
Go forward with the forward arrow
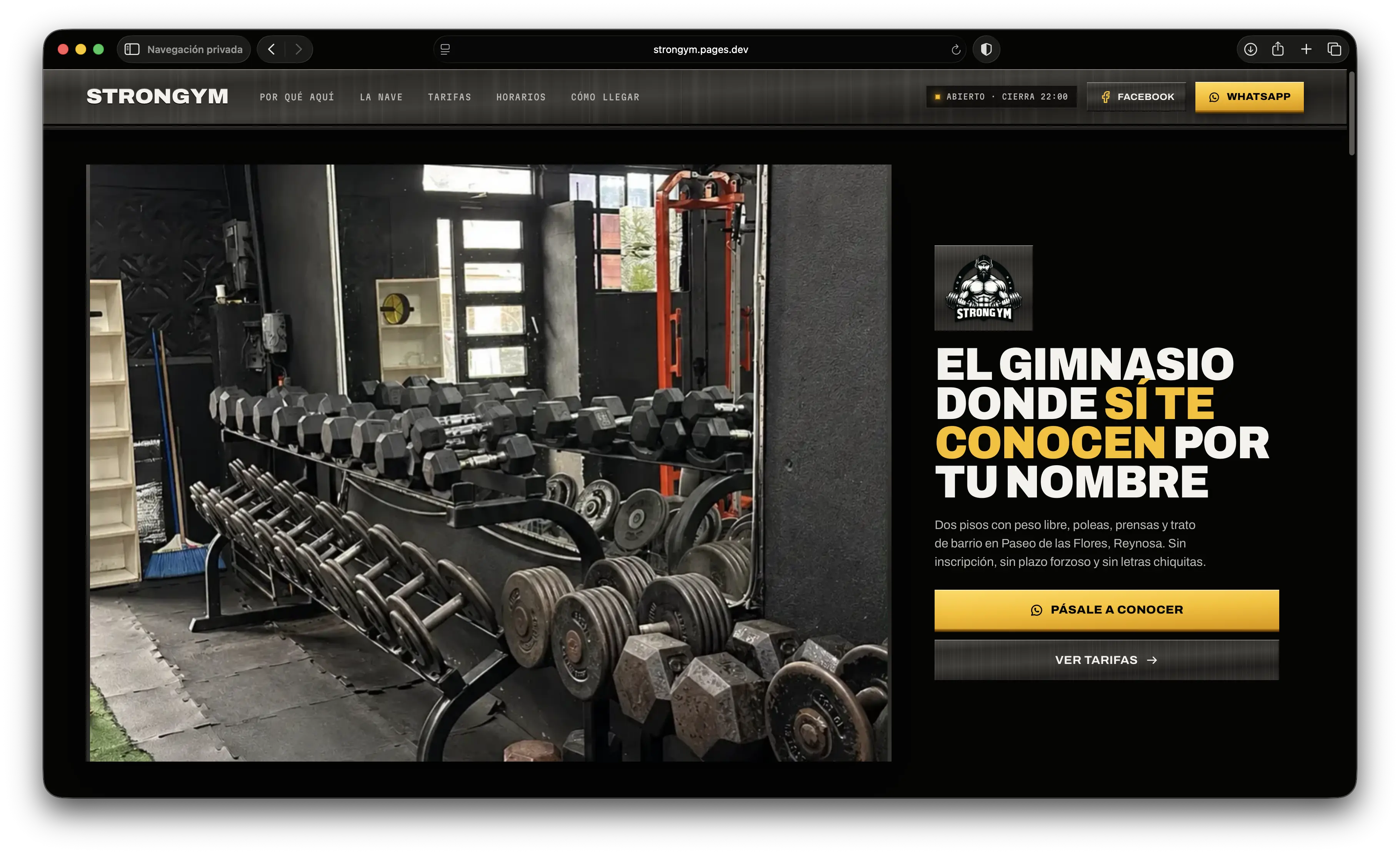click(x=299, y=50)
